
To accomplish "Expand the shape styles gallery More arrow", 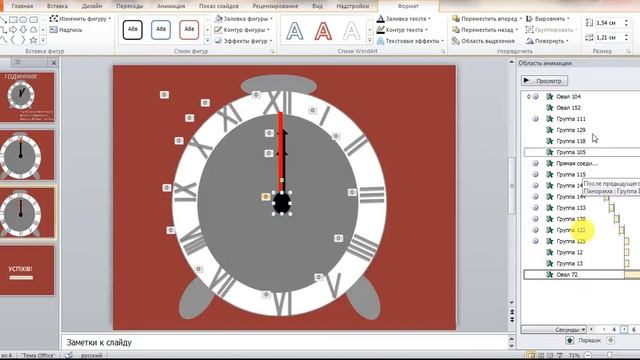I will [x=207, y=40].
